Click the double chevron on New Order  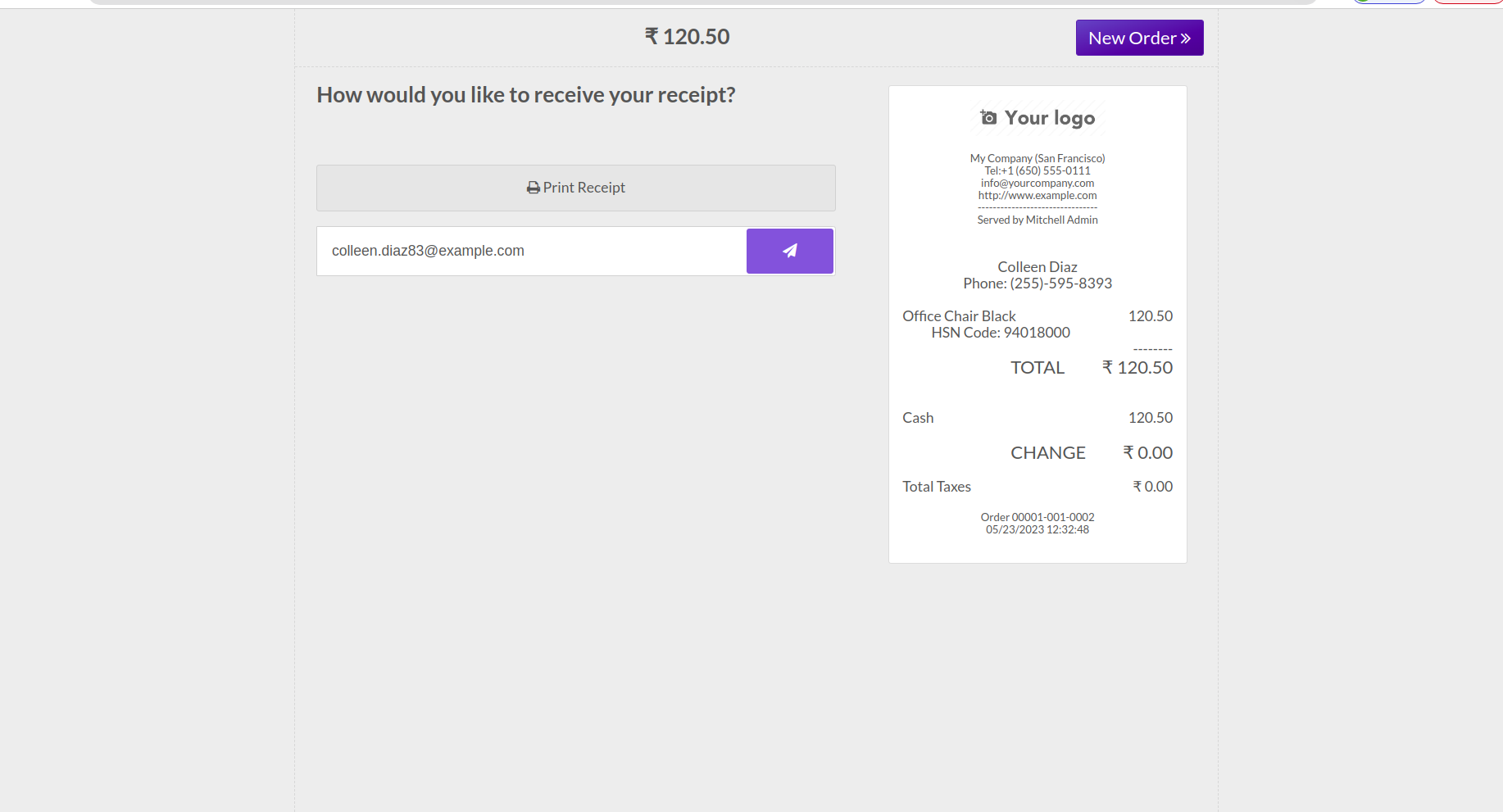[1185, 39]
